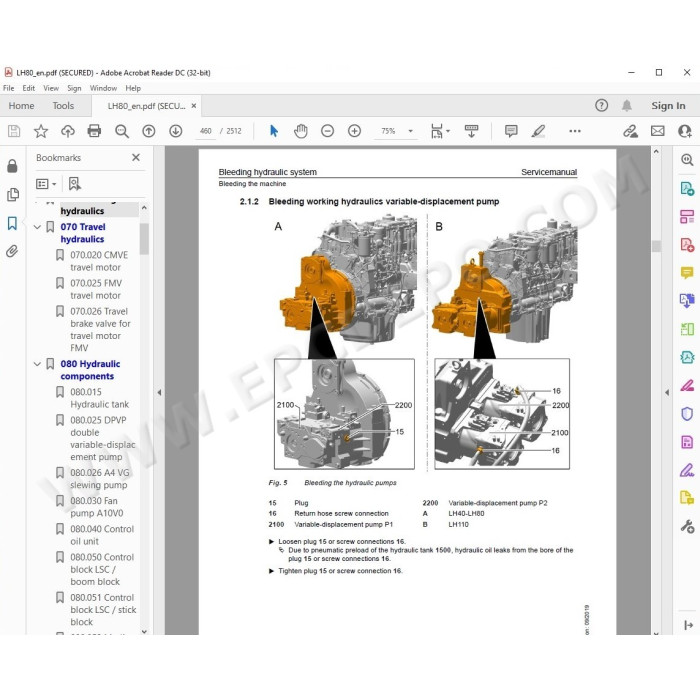Close the LH80_en.pdf document tab
The image size is (700, 700).
(x=194, y=106)
